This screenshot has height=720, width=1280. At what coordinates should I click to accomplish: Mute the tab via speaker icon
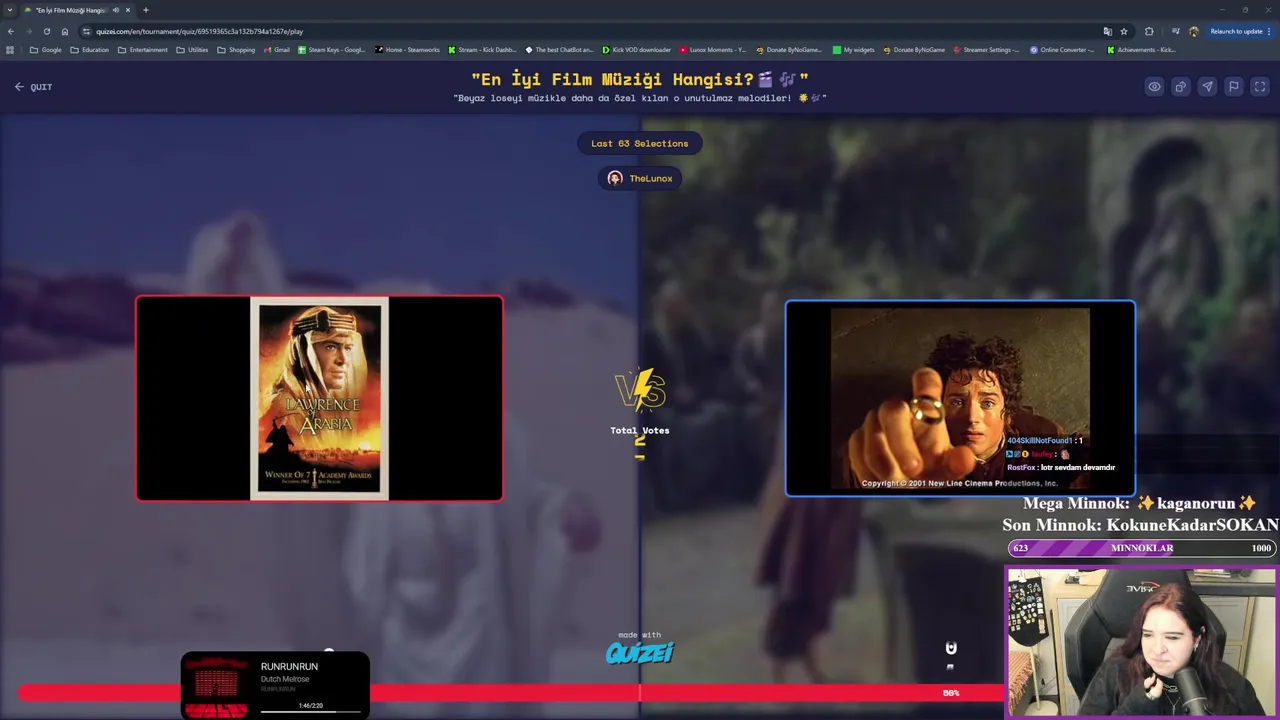point(116,10)
